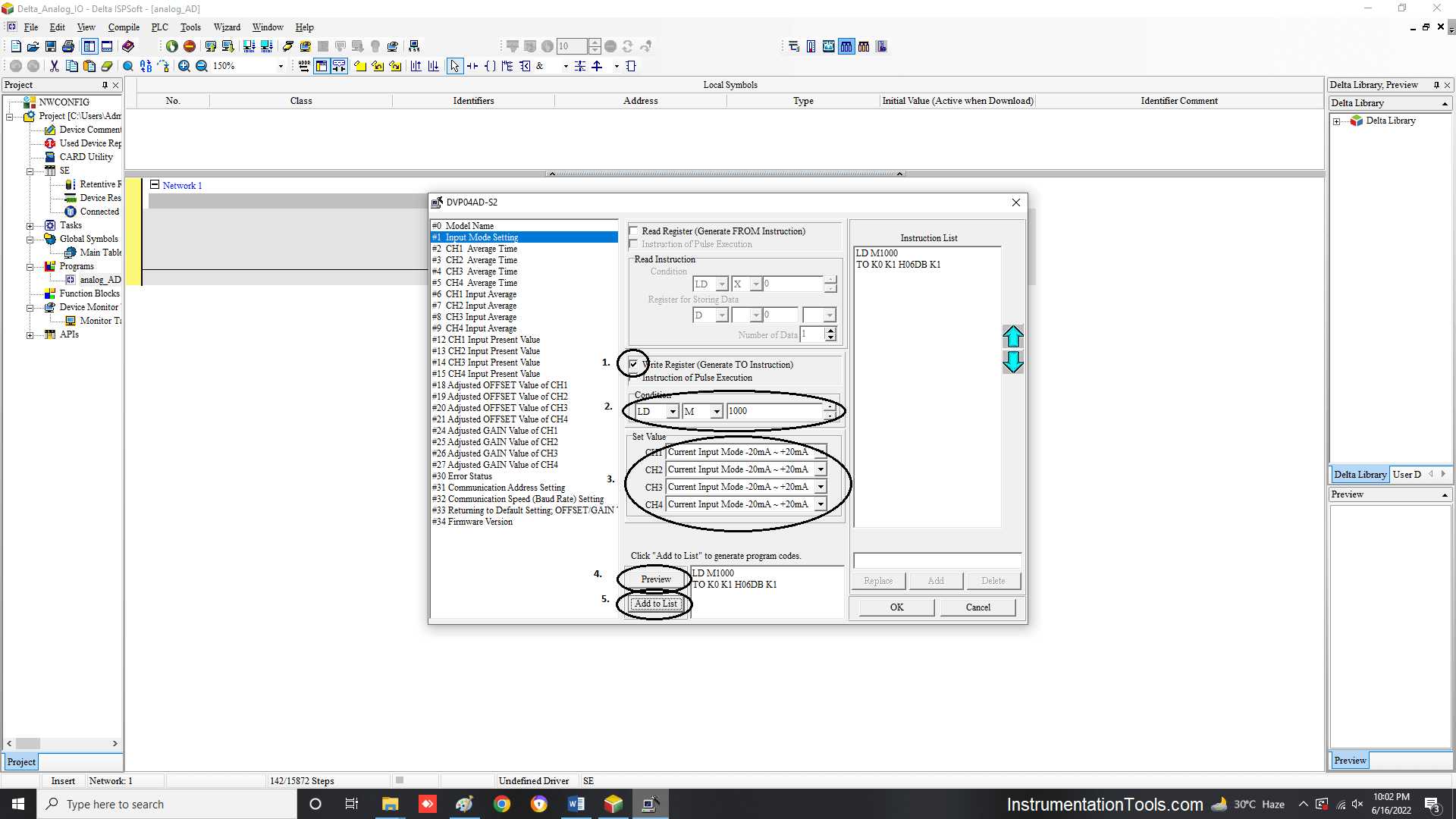1456x819 pixels.
Task: Select the zoom in magnifier tool
Action: 184,65
